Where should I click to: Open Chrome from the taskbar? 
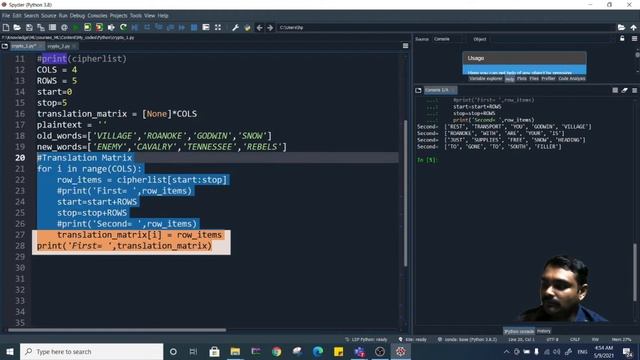coord(276,351)
